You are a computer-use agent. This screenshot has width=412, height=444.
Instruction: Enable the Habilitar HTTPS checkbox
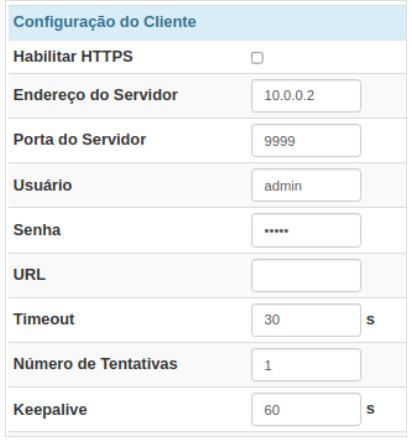(257, 58)
